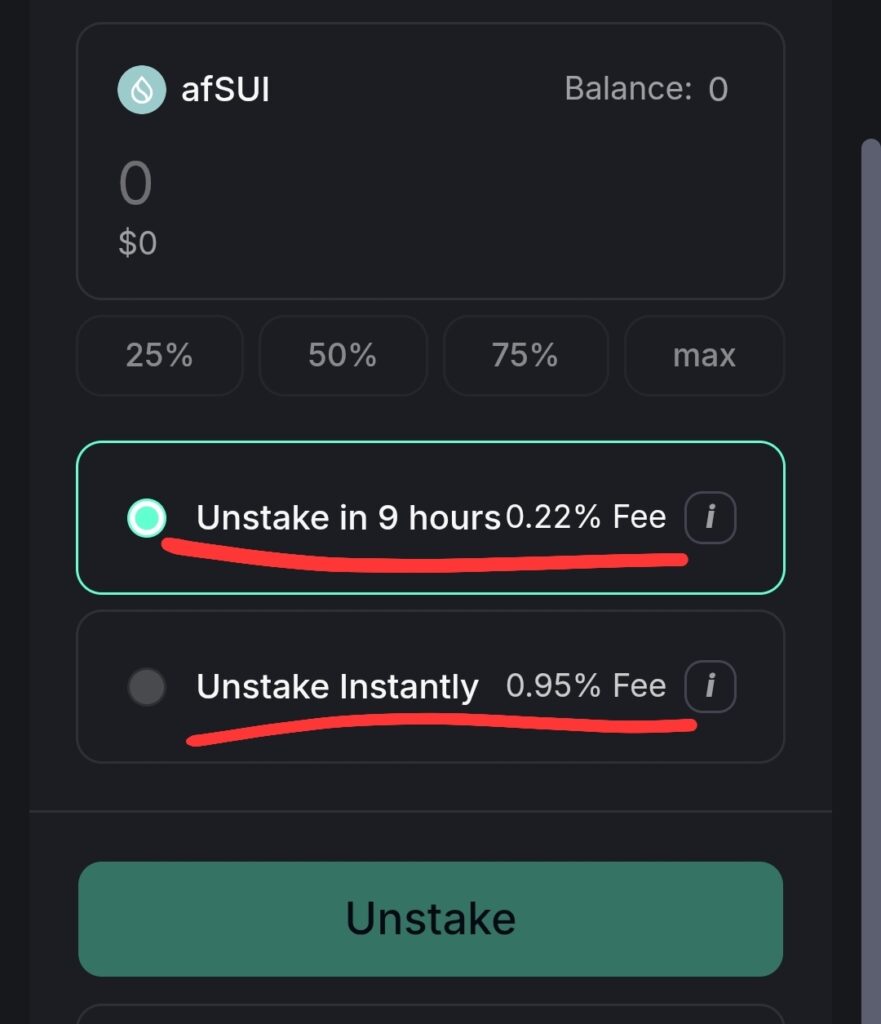Click the afSUI token name text

click(x=226, y=89)
